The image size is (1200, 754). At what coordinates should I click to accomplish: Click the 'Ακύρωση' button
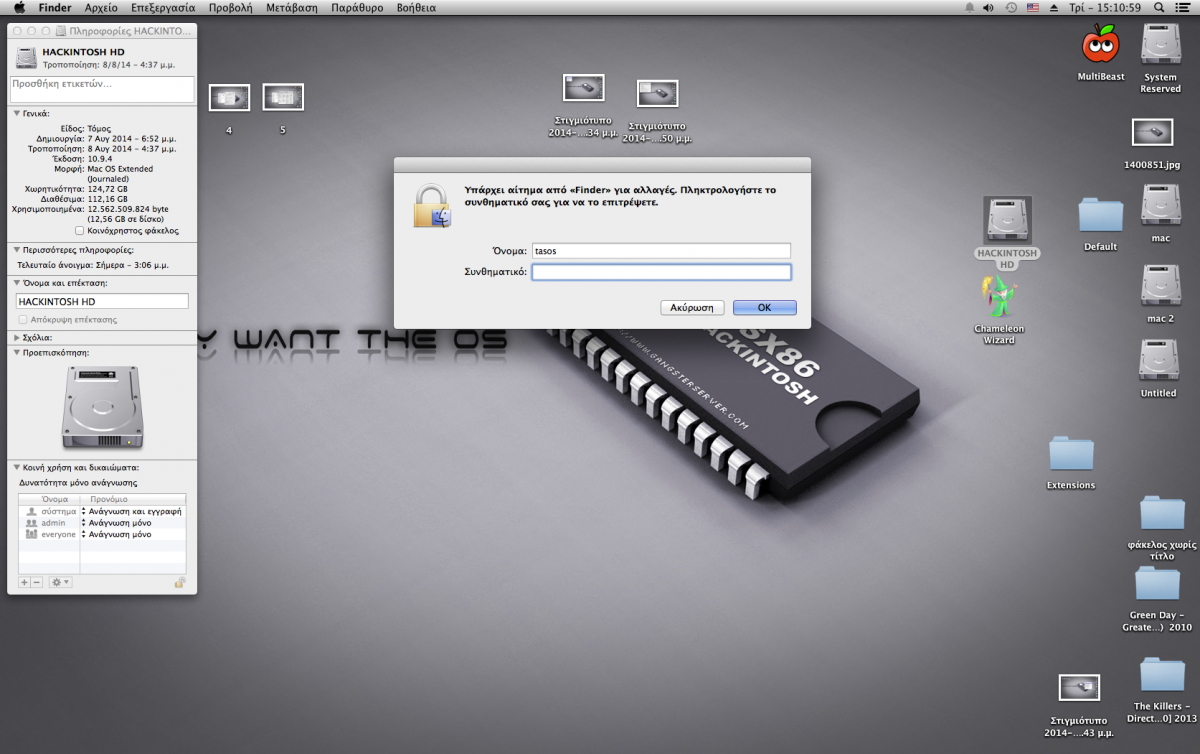pos(692,308)
